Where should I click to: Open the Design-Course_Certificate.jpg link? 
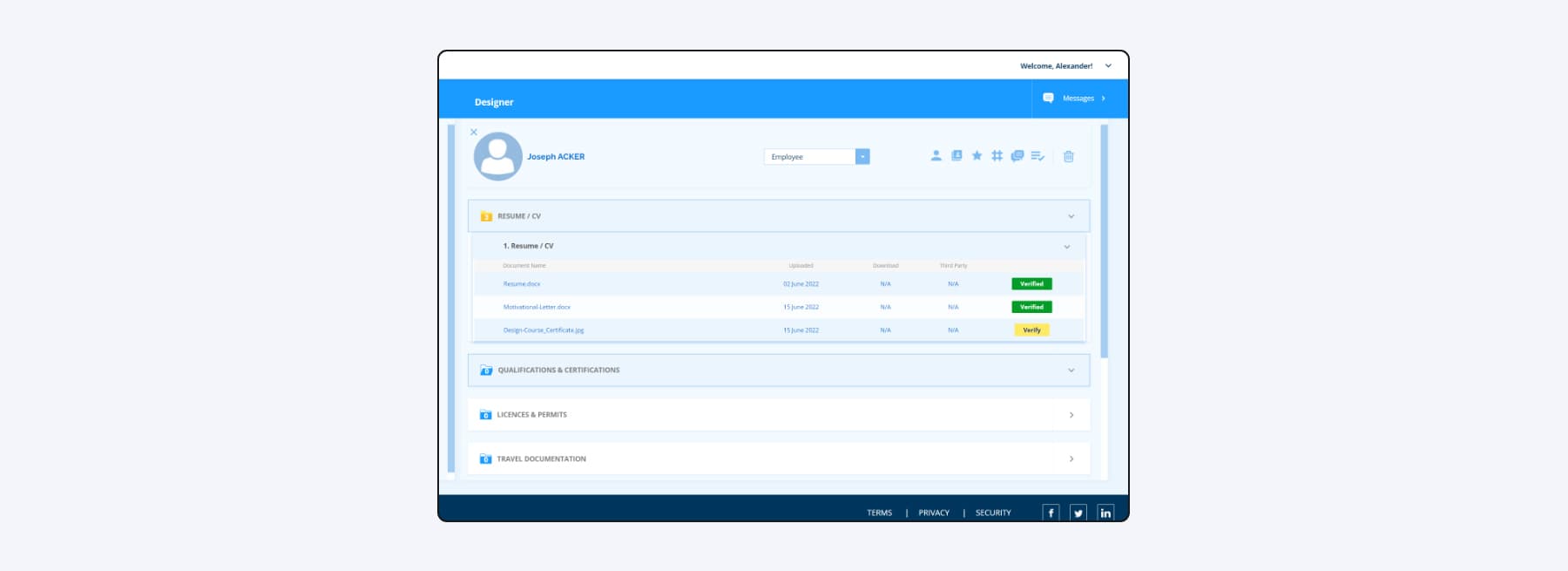(544, 330)
